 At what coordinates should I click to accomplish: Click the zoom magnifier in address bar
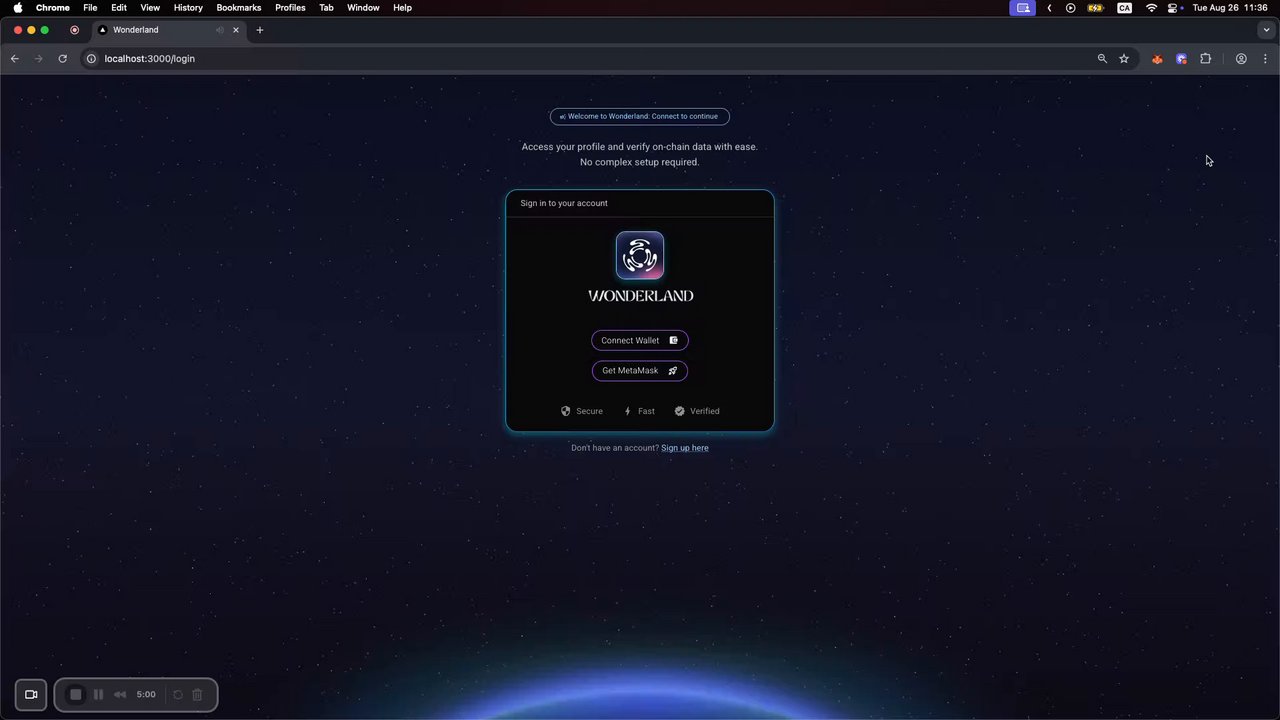coord(1102,59)
